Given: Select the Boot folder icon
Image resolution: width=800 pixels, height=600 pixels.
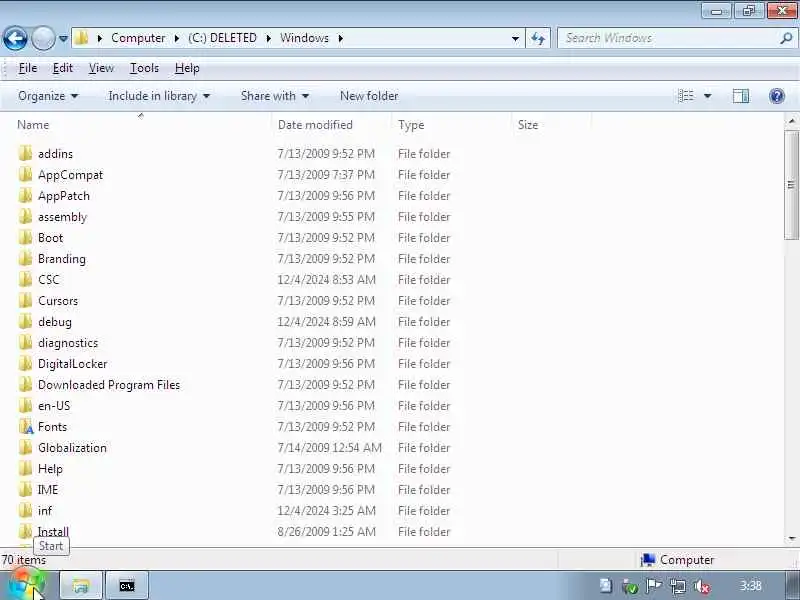Looking at the screenshot, I should [25, 237].
